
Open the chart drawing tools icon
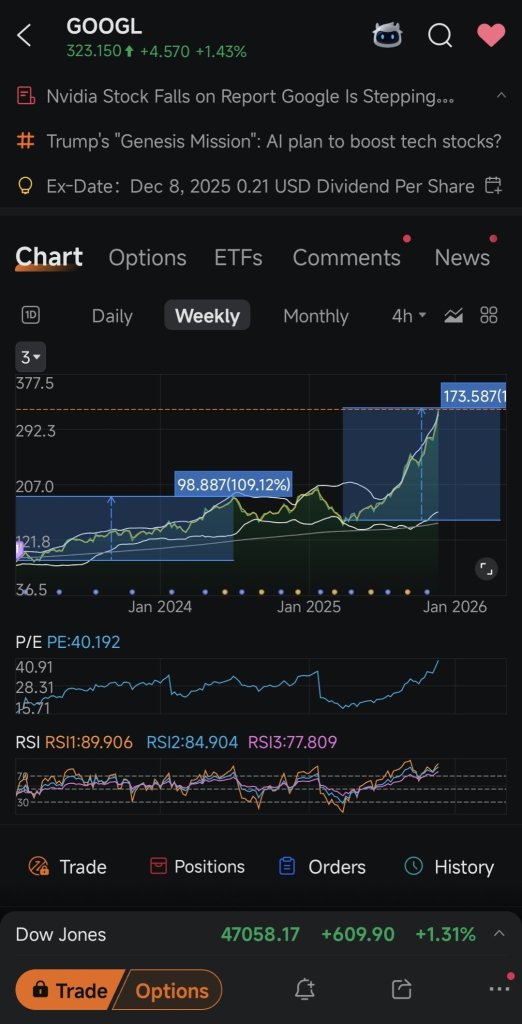(x=453, y=316)
